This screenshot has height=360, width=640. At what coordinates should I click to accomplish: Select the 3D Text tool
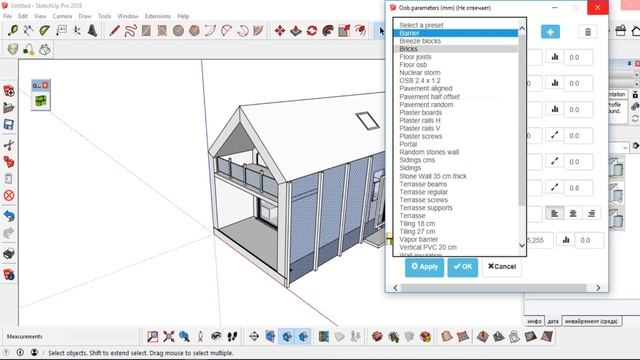click(x=93, y=31)
